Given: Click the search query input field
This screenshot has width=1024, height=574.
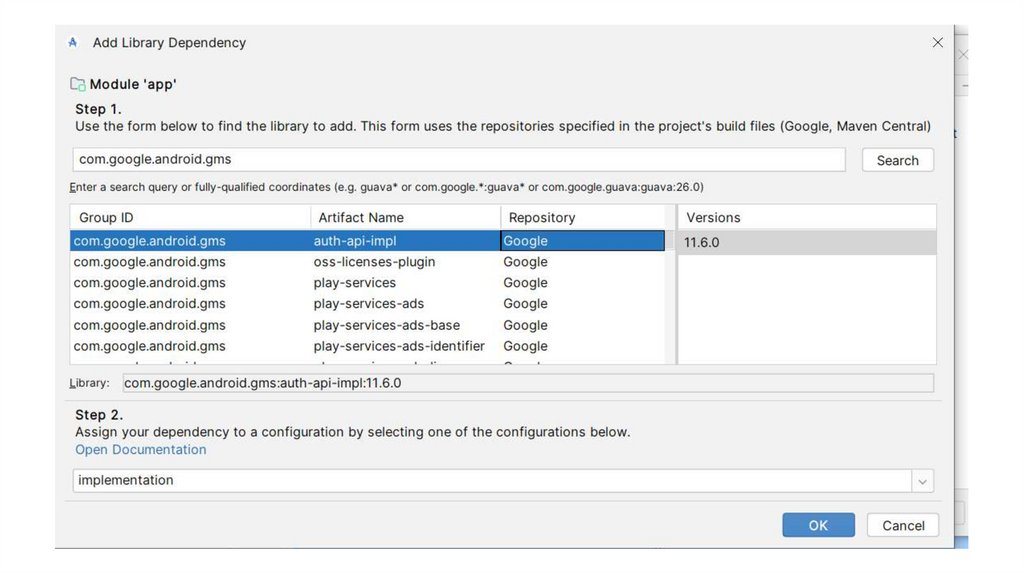Looking at the screenshot, I should click(459, 159).
